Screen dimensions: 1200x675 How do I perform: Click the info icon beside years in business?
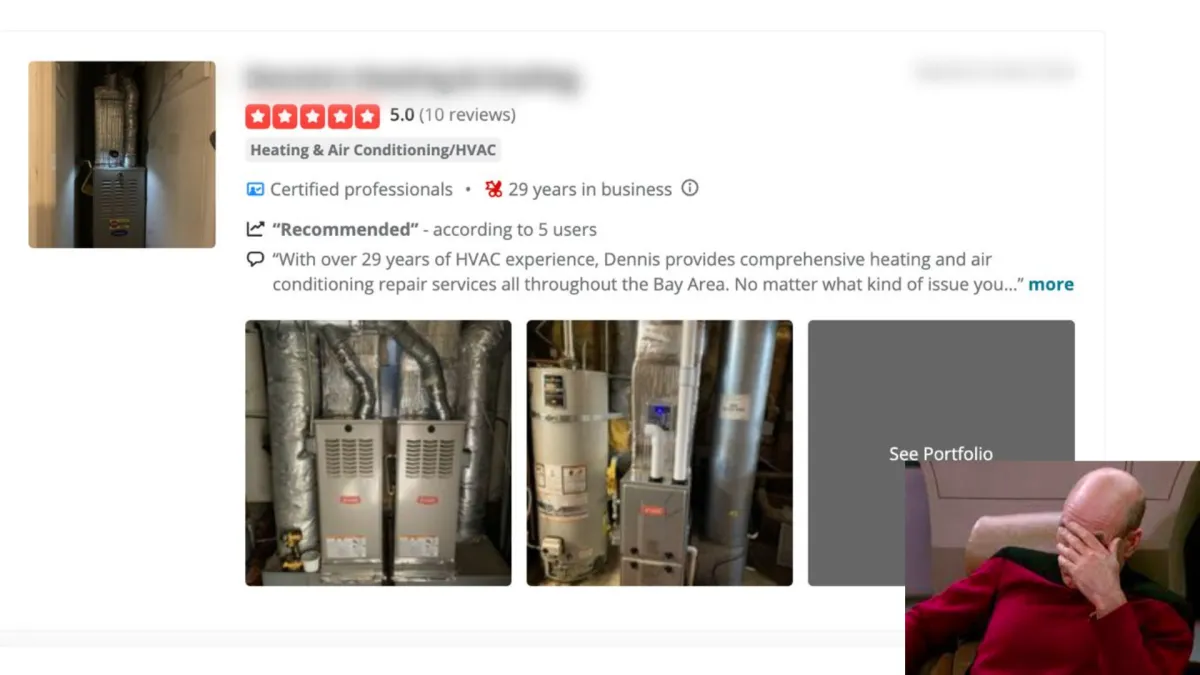point(690,188)
